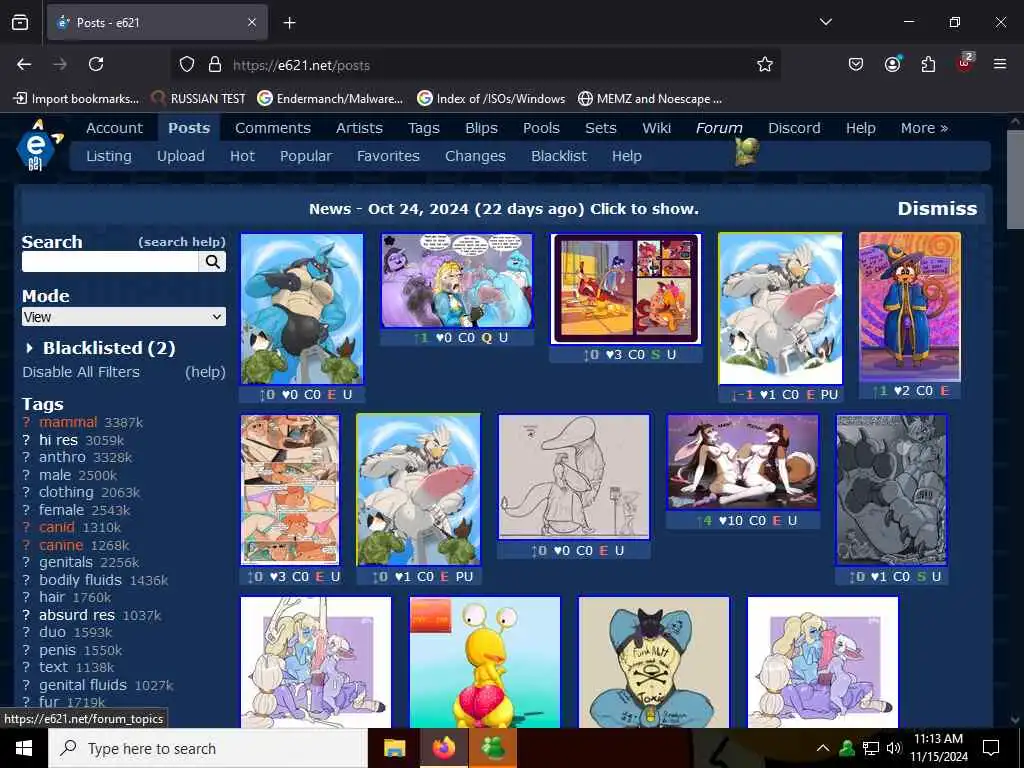Screen dimensions: 1024x768
Task: Open the (search help) link
Action: tap(182, 242)
